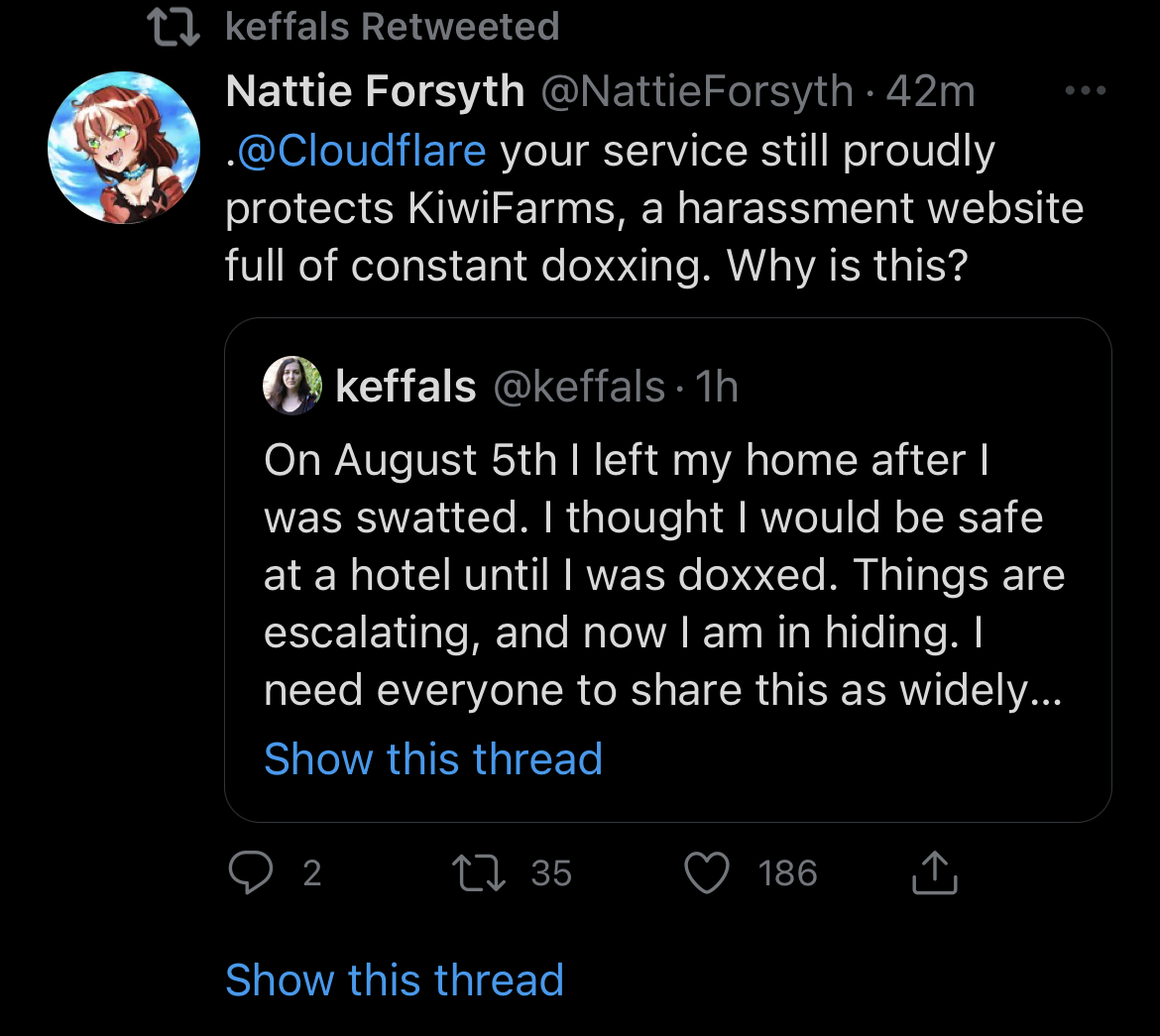
Task: Click the reply speech bubble icon
Action: tap(251, 872)
